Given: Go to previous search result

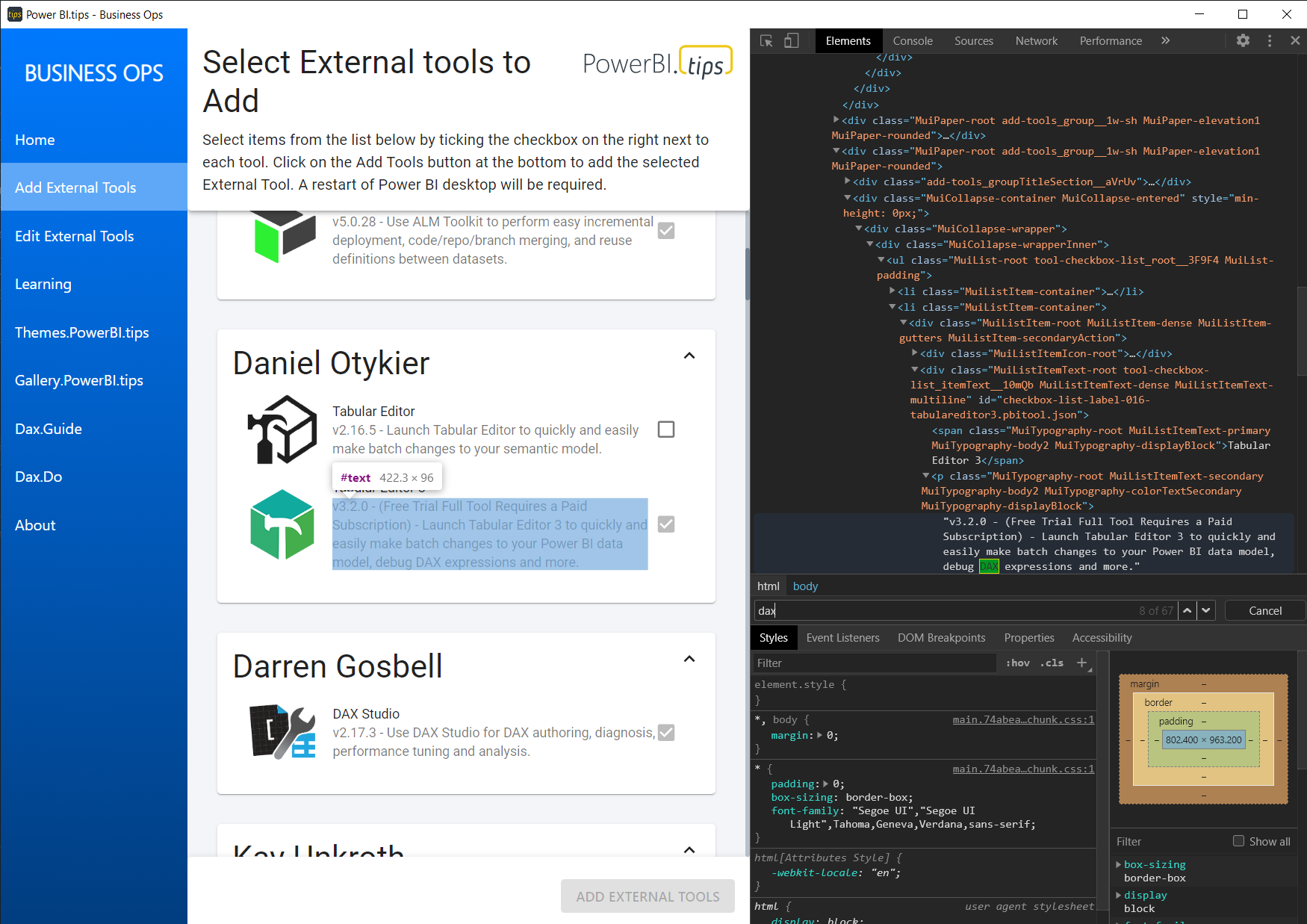Looking at the screenshot, I should point(1188,610).
